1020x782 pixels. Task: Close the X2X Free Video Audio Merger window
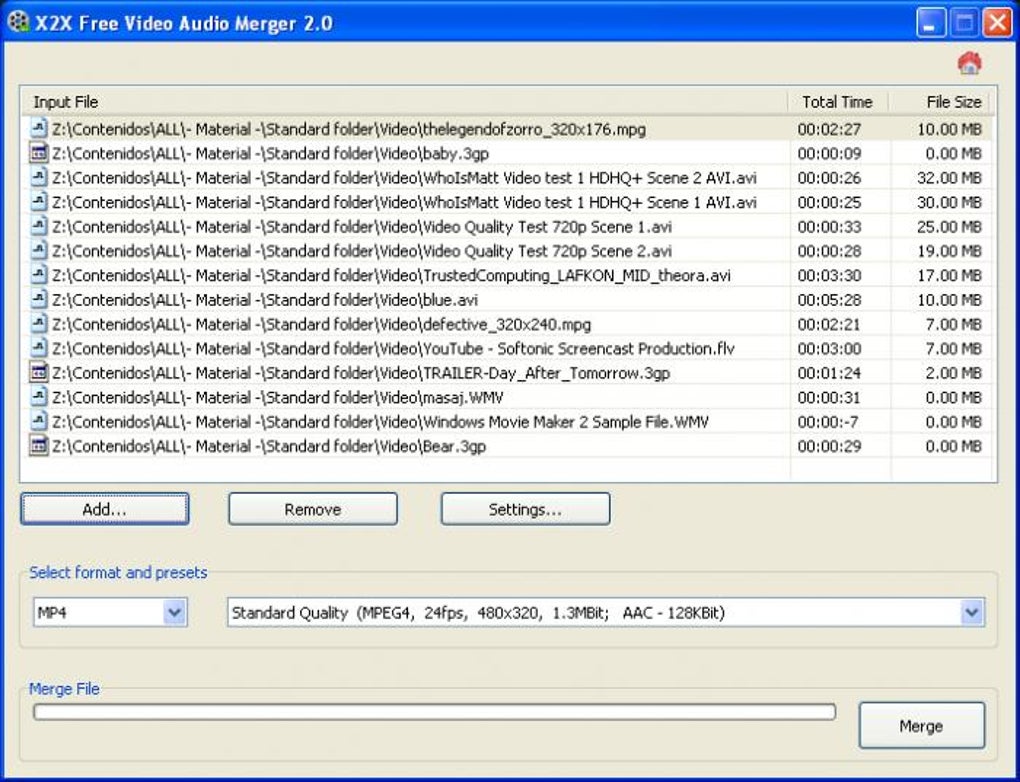point(997,23)
